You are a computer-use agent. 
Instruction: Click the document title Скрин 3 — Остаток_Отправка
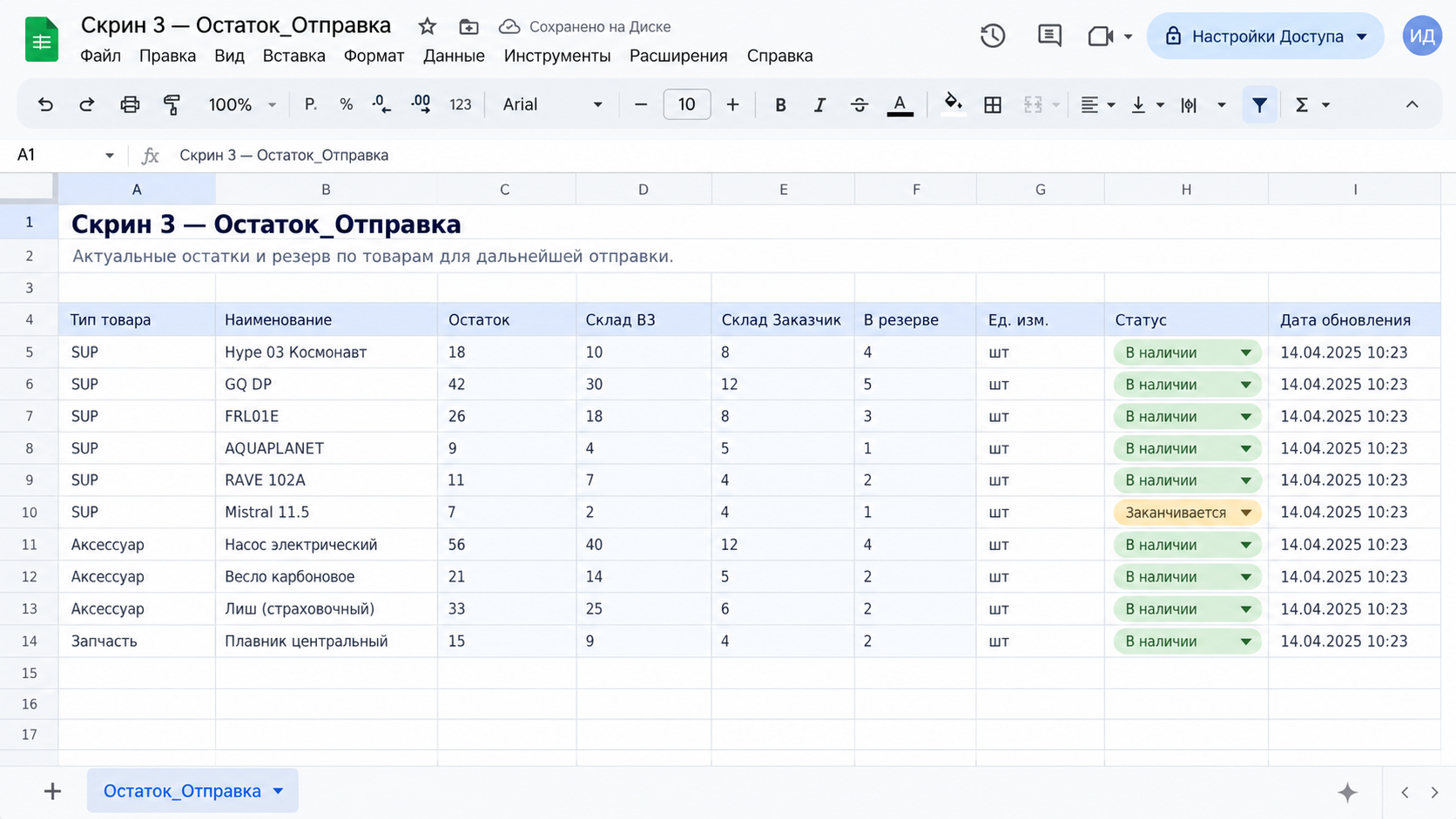click(x=236, y=25)
